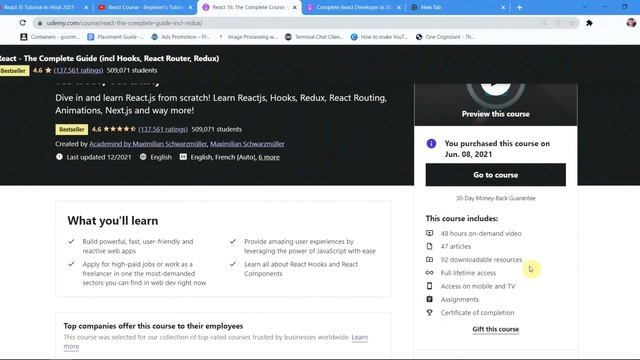640x360 pixels.
Task: Click the closed captions icon
Action: point(183,157)
